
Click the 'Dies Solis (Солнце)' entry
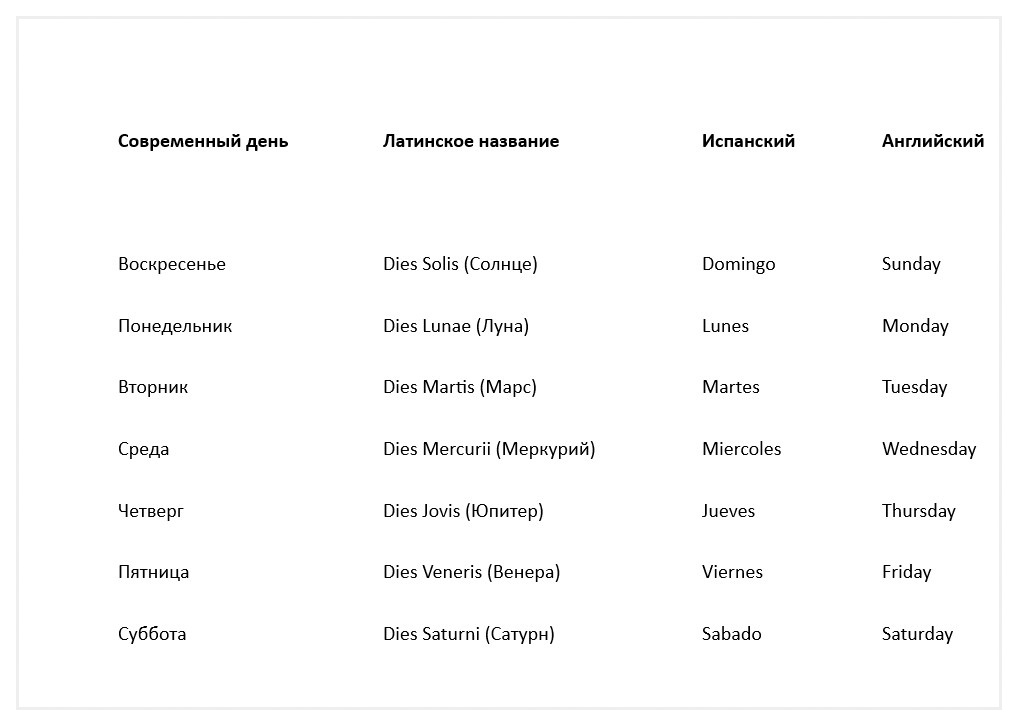(x=460, y=264)
